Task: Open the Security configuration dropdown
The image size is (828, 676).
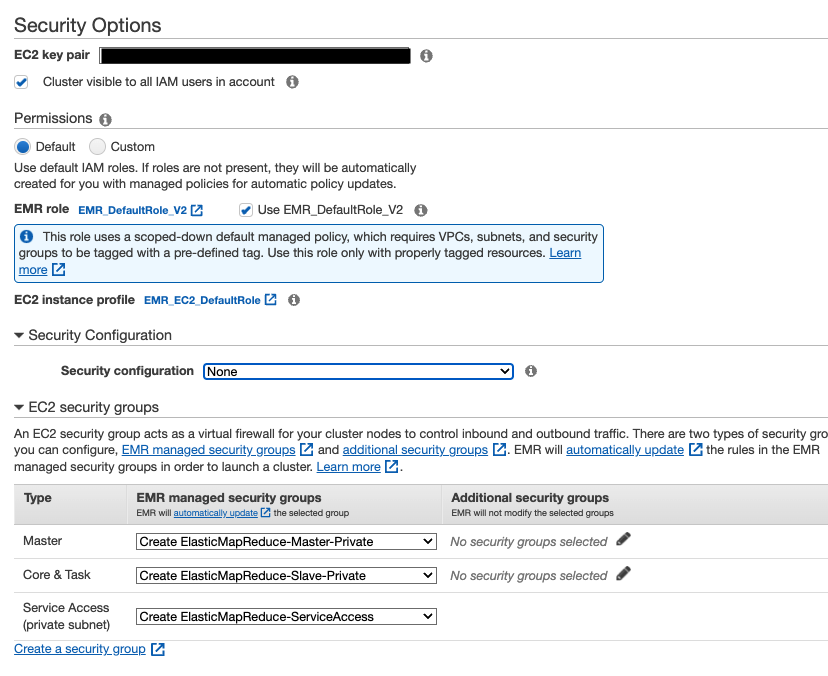Action: [358, 371]
